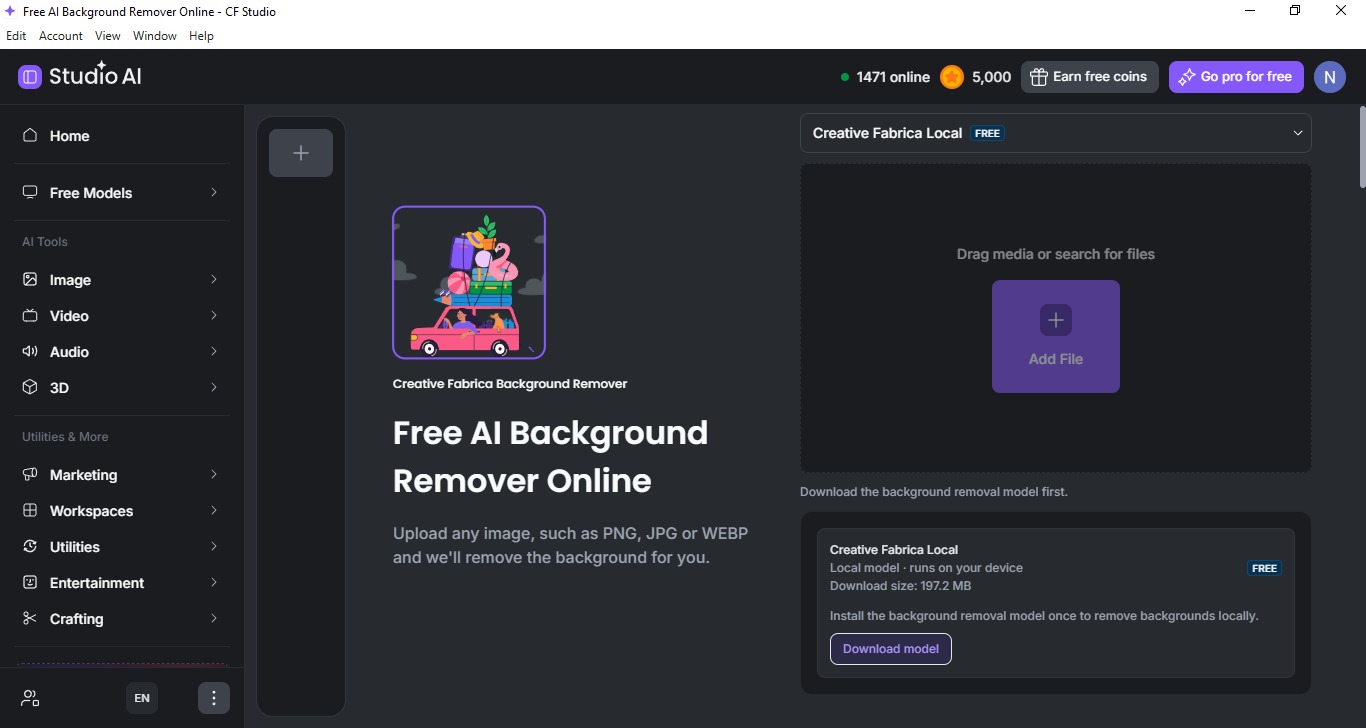The width and height of the screenshot is (1366, 728).
Task: Switch language with EN button
Action: tap(142, 698)
